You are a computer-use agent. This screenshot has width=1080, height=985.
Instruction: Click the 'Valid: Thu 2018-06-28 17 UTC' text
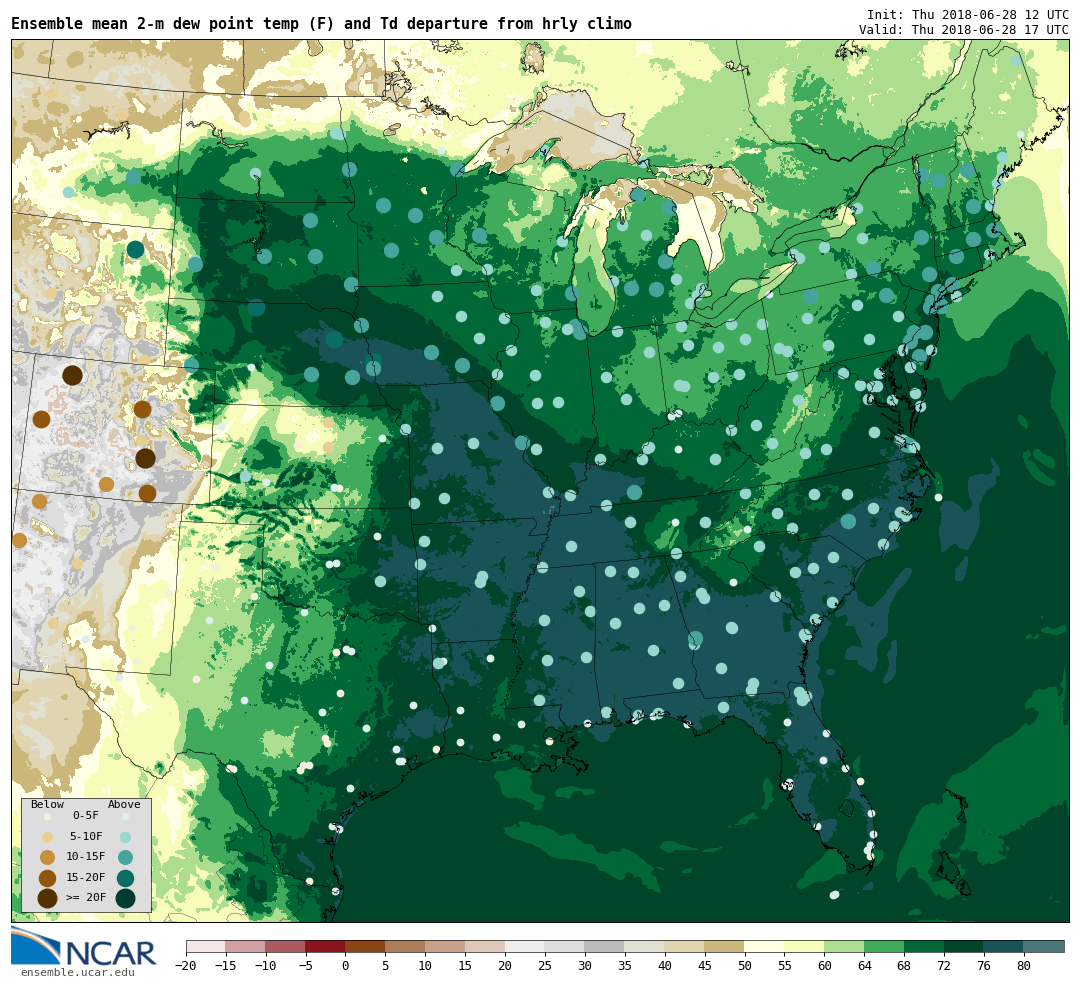point(963,30)
